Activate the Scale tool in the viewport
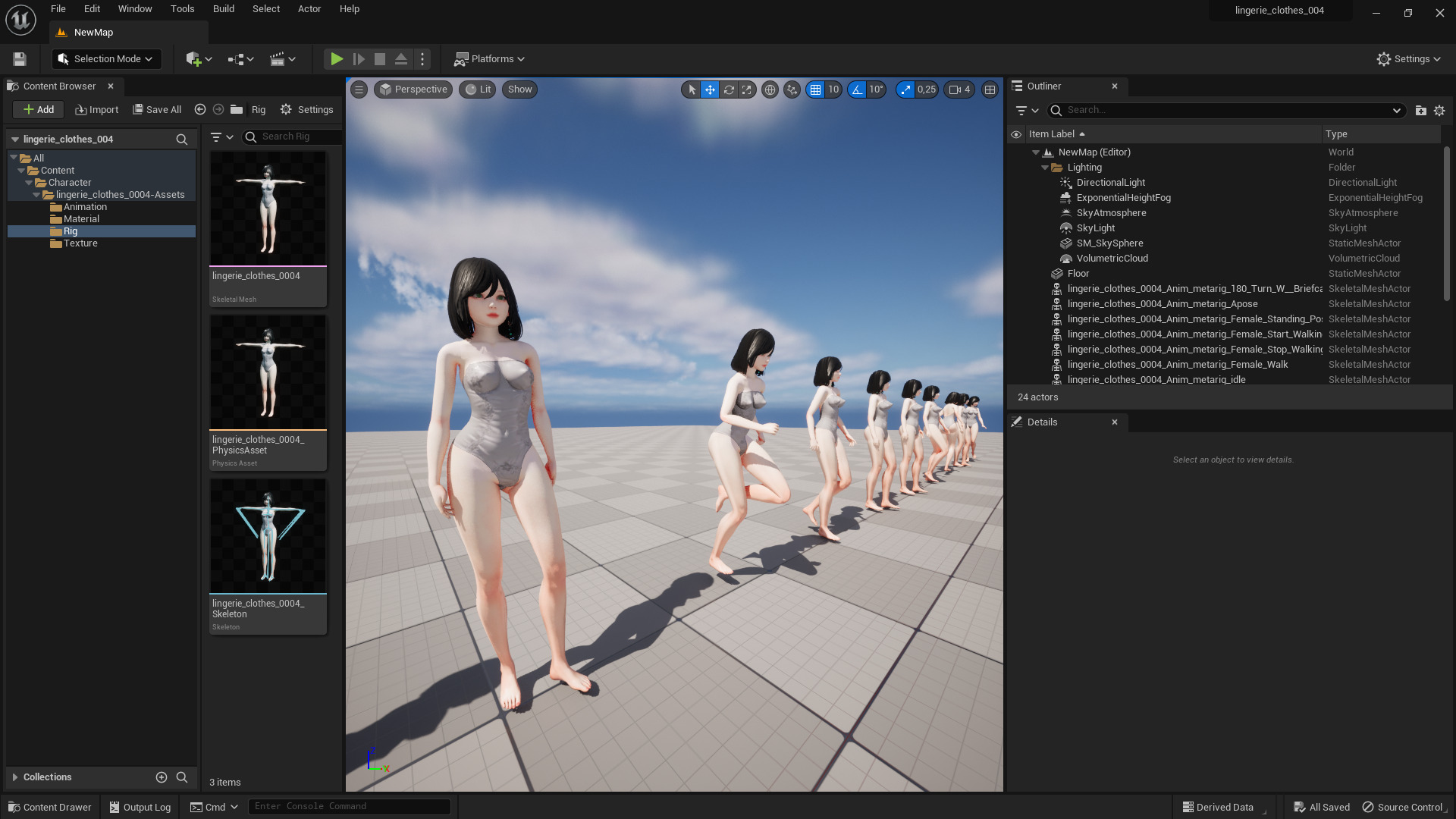This screenshot has width=1456, height=819. 747,89
